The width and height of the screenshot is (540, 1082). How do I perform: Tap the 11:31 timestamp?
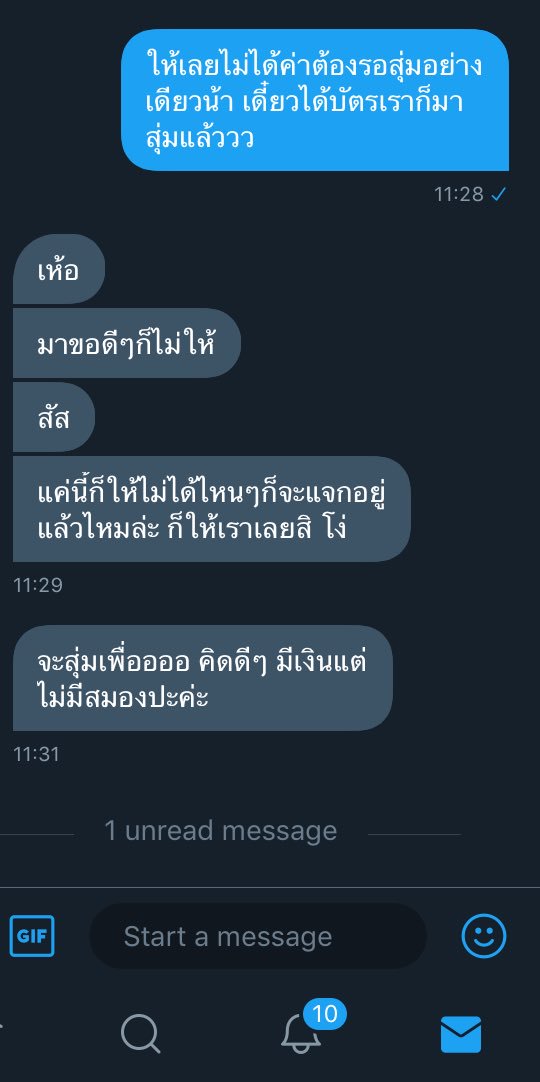37,754
